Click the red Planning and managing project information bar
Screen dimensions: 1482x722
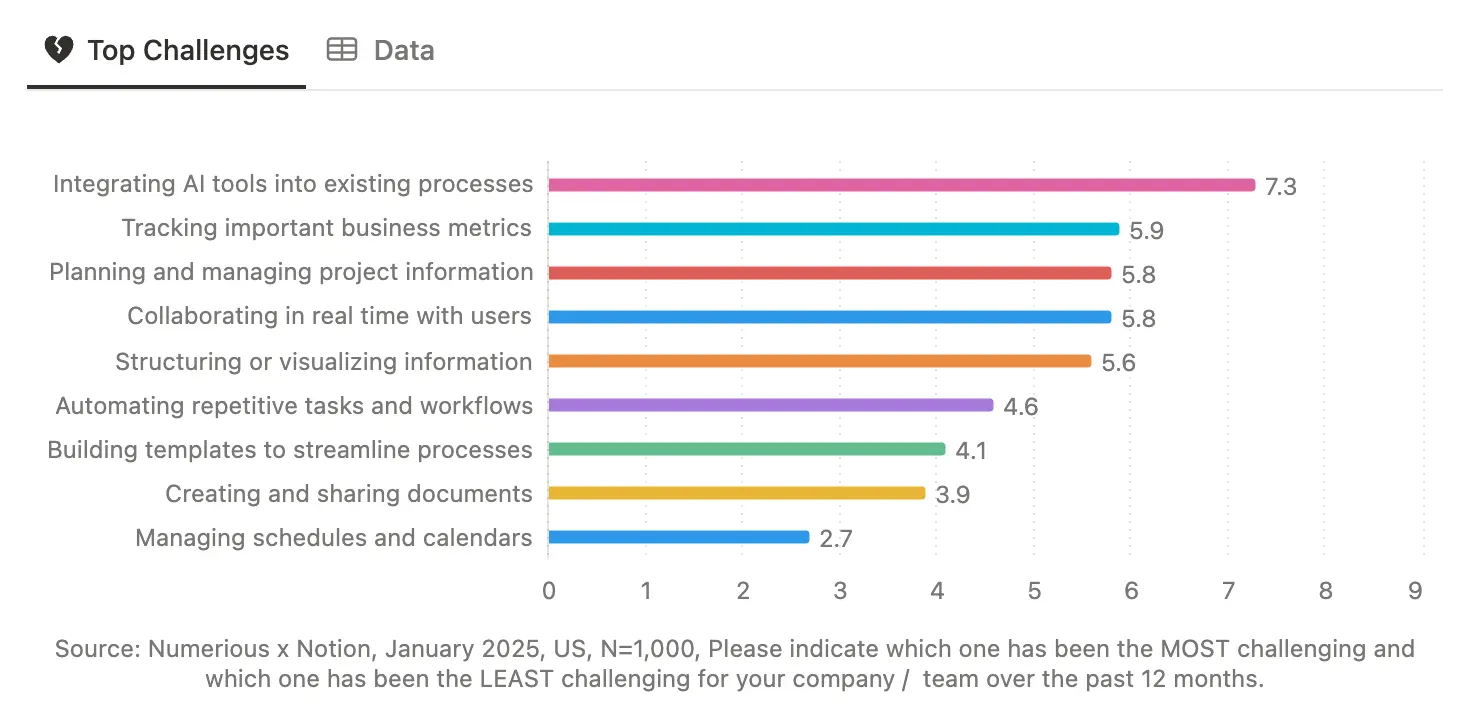pyautogui.click(x=820, y=272)
